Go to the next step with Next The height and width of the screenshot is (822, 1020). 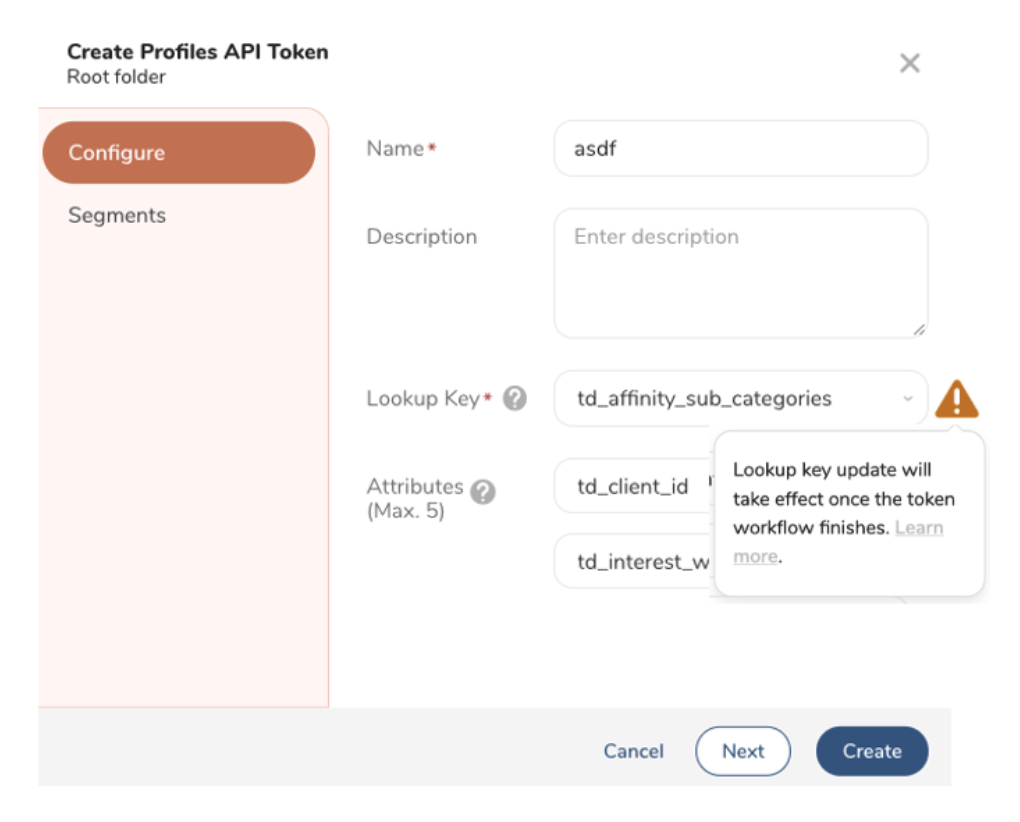point(742,751)
